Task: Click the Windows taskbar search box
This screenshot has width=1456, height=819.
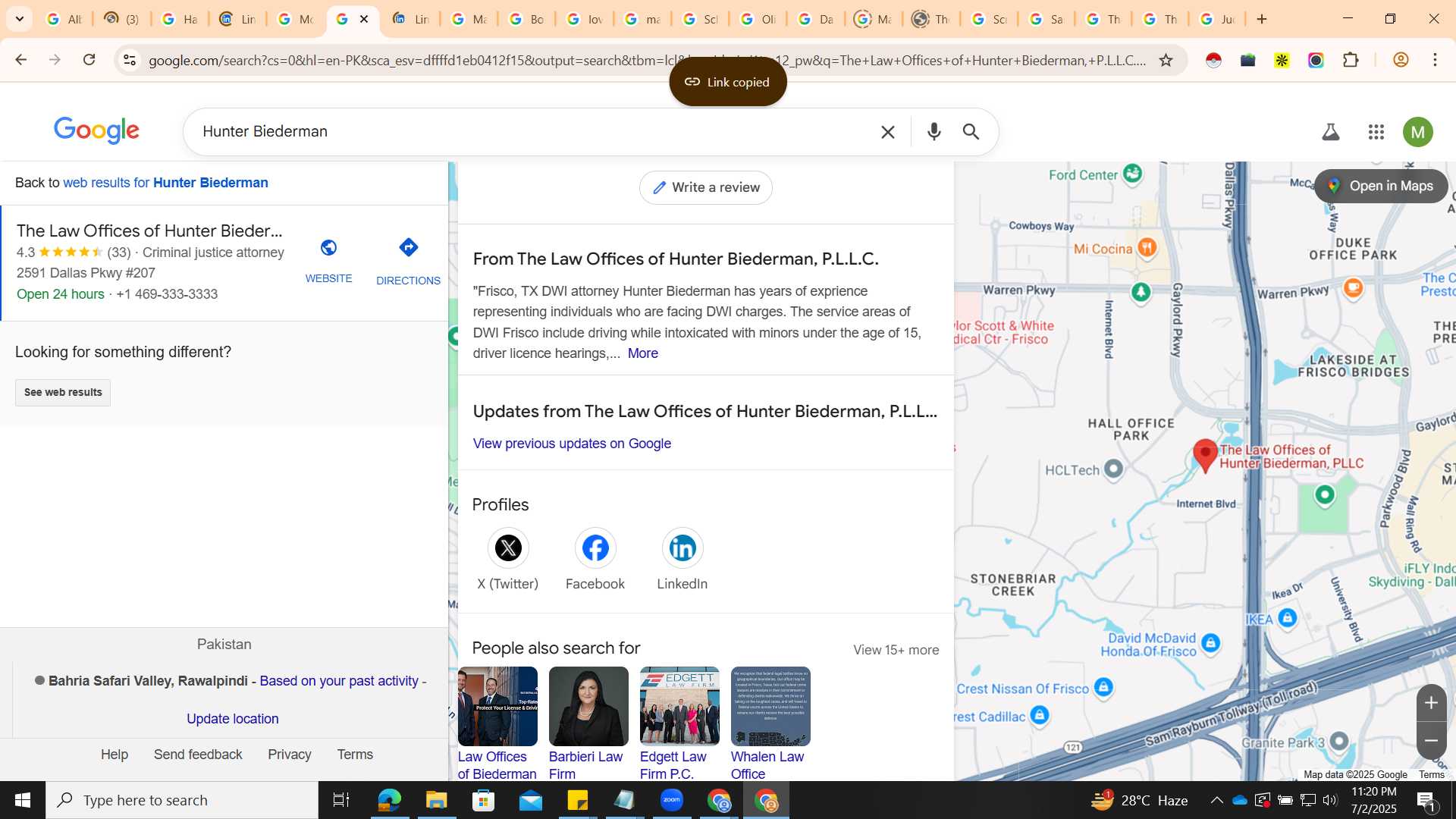Action: click(x=182, y=800)
